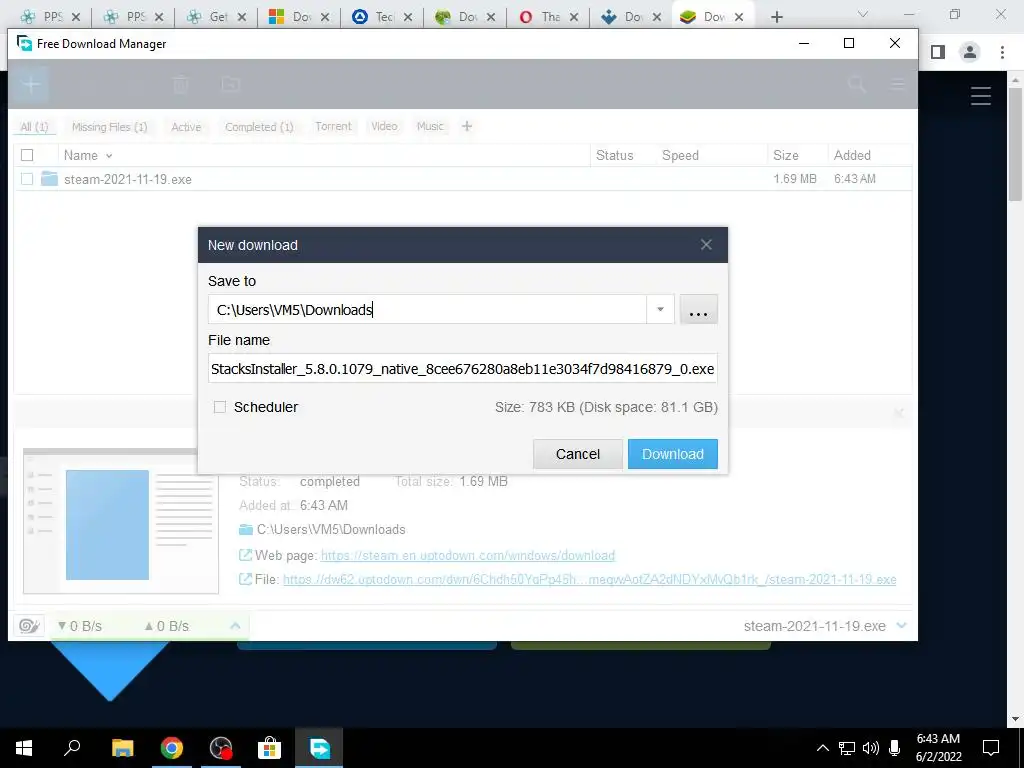Viewport: 1024px width, 768px height.
Task: Select steam-2021-11-19.exe file name in list
Action: (128, 180)
